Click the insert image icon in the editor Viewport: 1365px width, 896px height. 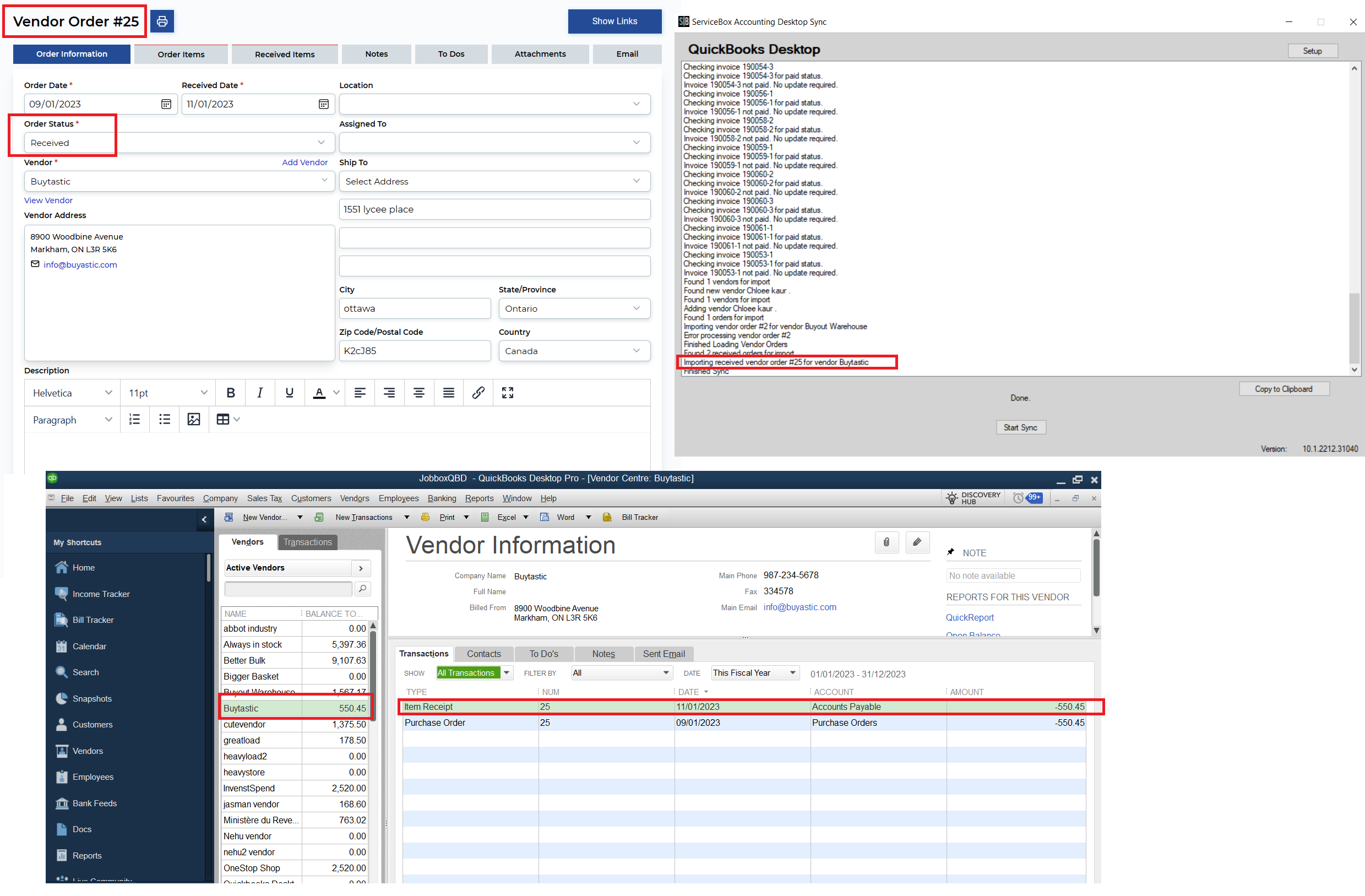coord(194,419)
